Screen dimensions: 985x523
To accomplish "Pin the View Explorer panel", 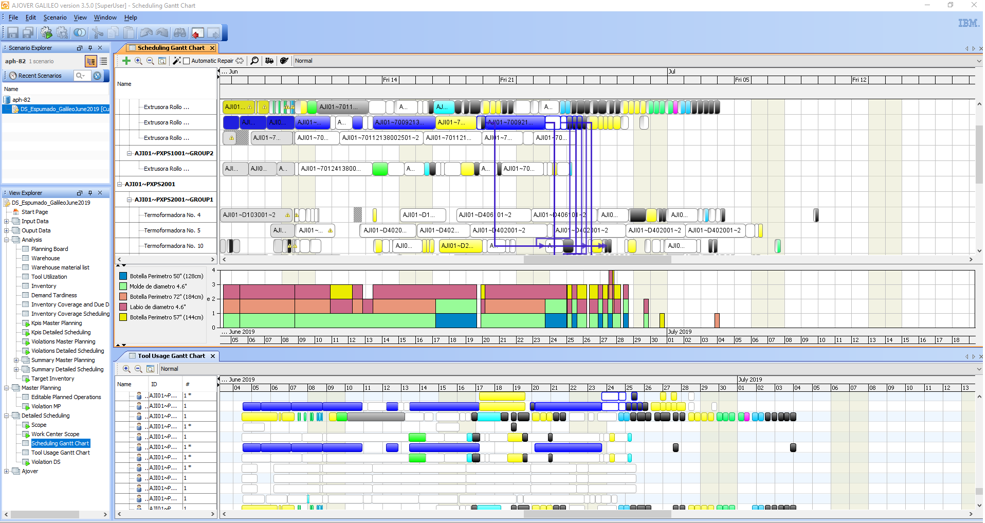I will click(90, 193).
